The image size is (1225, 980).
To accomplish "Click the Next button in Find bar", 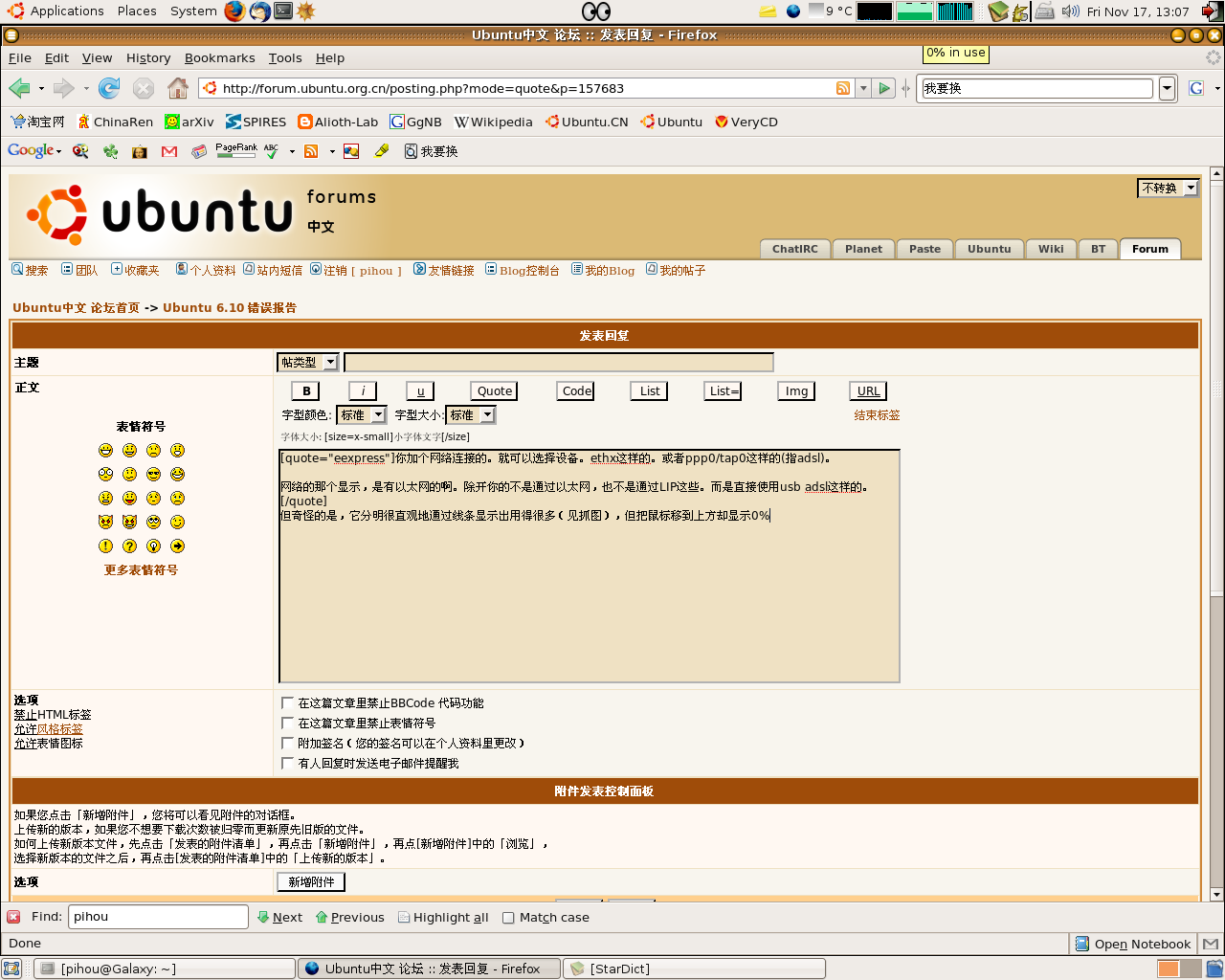I will coord(279,917).
